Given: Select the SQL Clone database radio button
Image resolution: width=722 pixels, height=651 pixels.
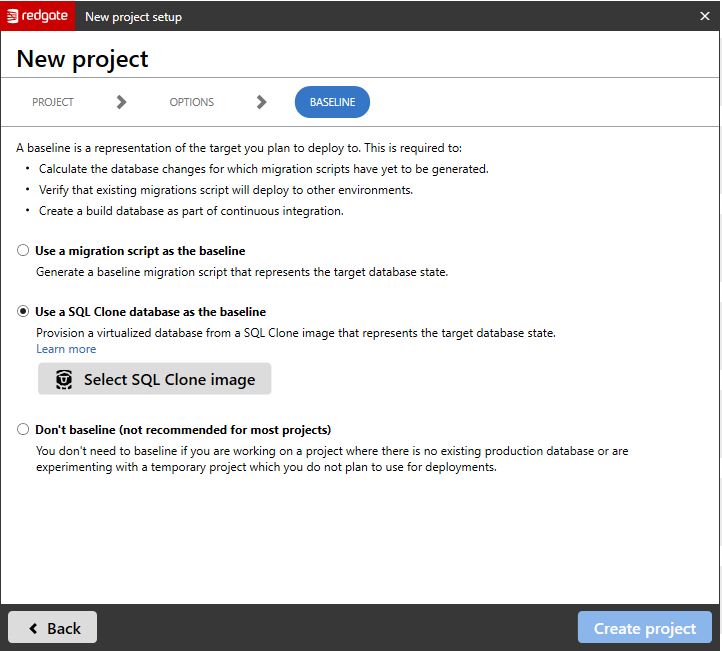Looking at the screenshot, I should point(23,312).
